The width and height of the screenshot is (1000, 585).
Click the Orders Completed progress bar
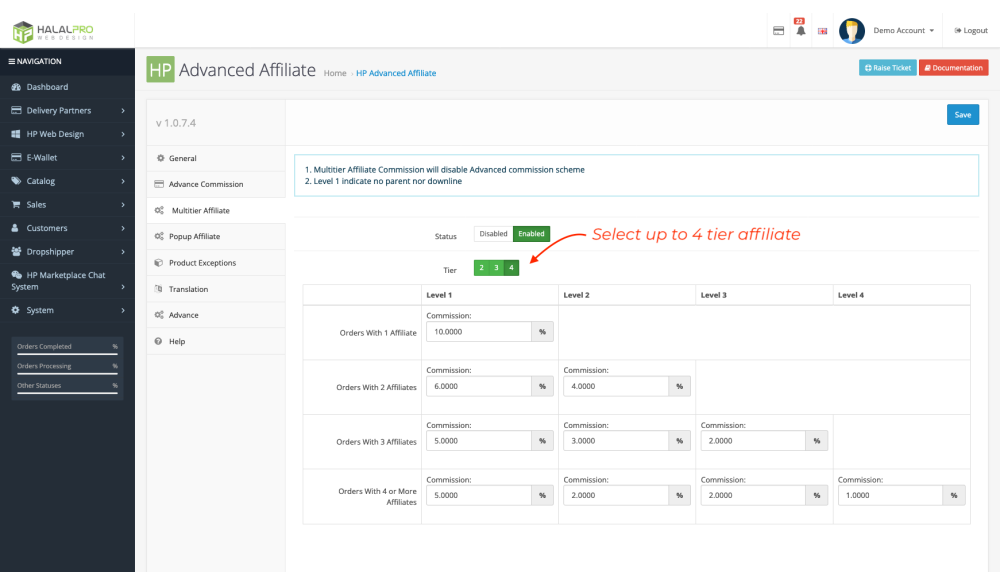[x=67, y=353]
